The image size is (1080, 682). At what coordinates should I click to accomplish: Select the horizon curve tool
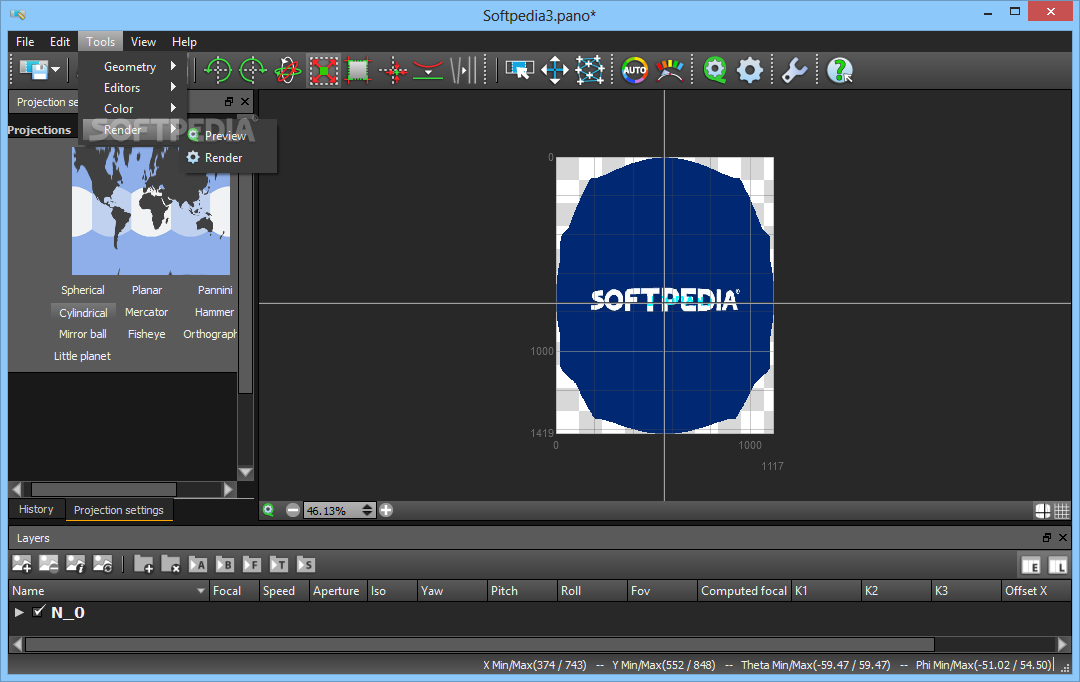coord(428,70)
